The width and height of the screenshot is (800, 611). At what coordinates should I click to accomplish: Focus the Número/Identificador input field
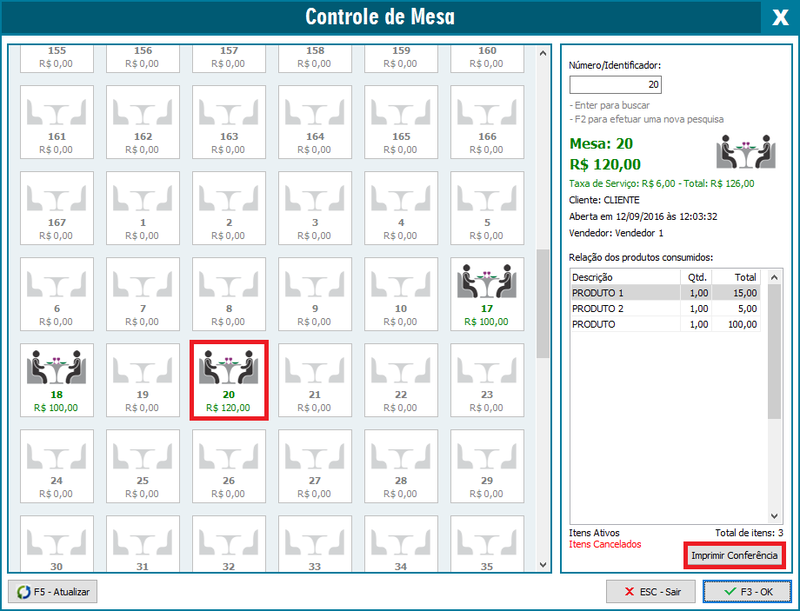pos(615,85)
